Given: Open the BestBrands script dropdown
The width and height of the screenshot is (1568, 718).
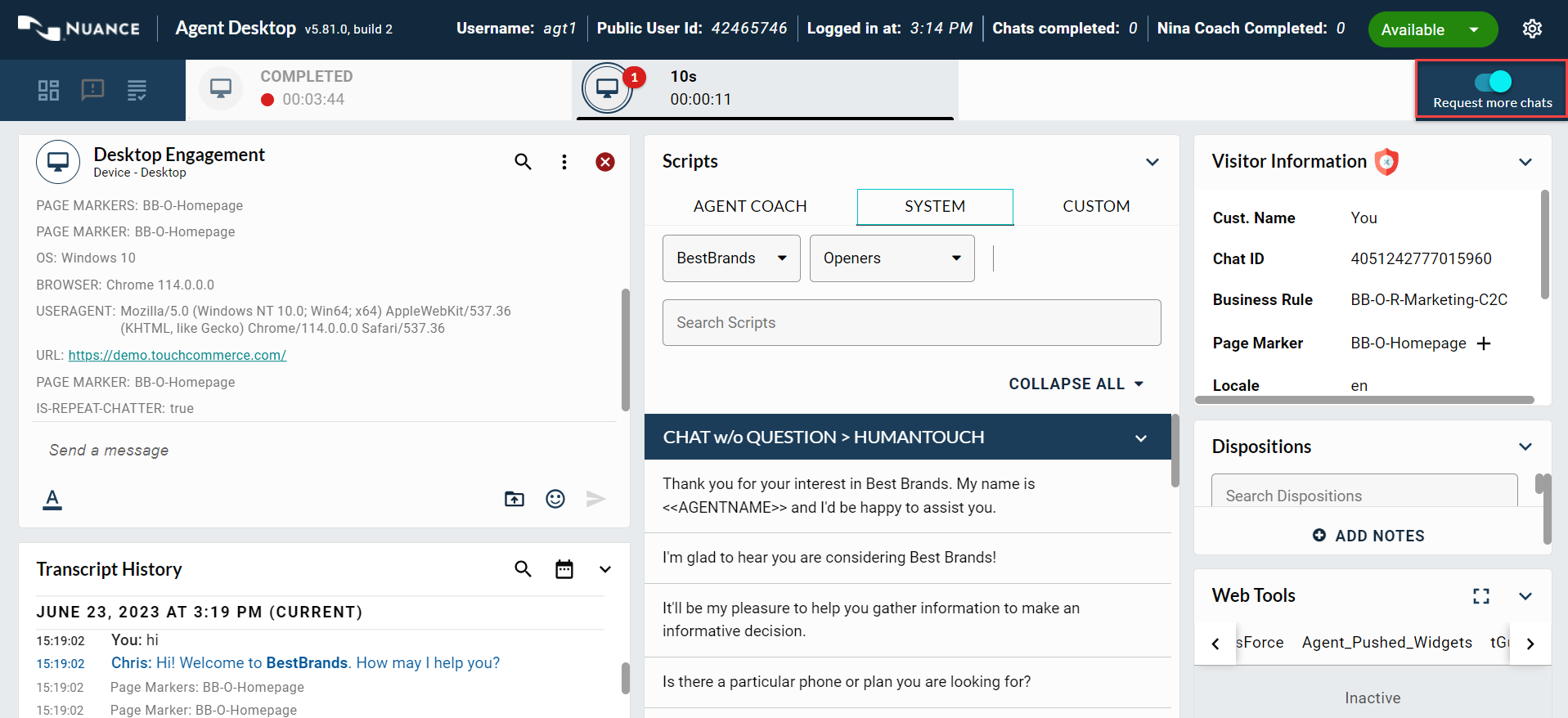Looking at the screenshot, I should 731,258.
